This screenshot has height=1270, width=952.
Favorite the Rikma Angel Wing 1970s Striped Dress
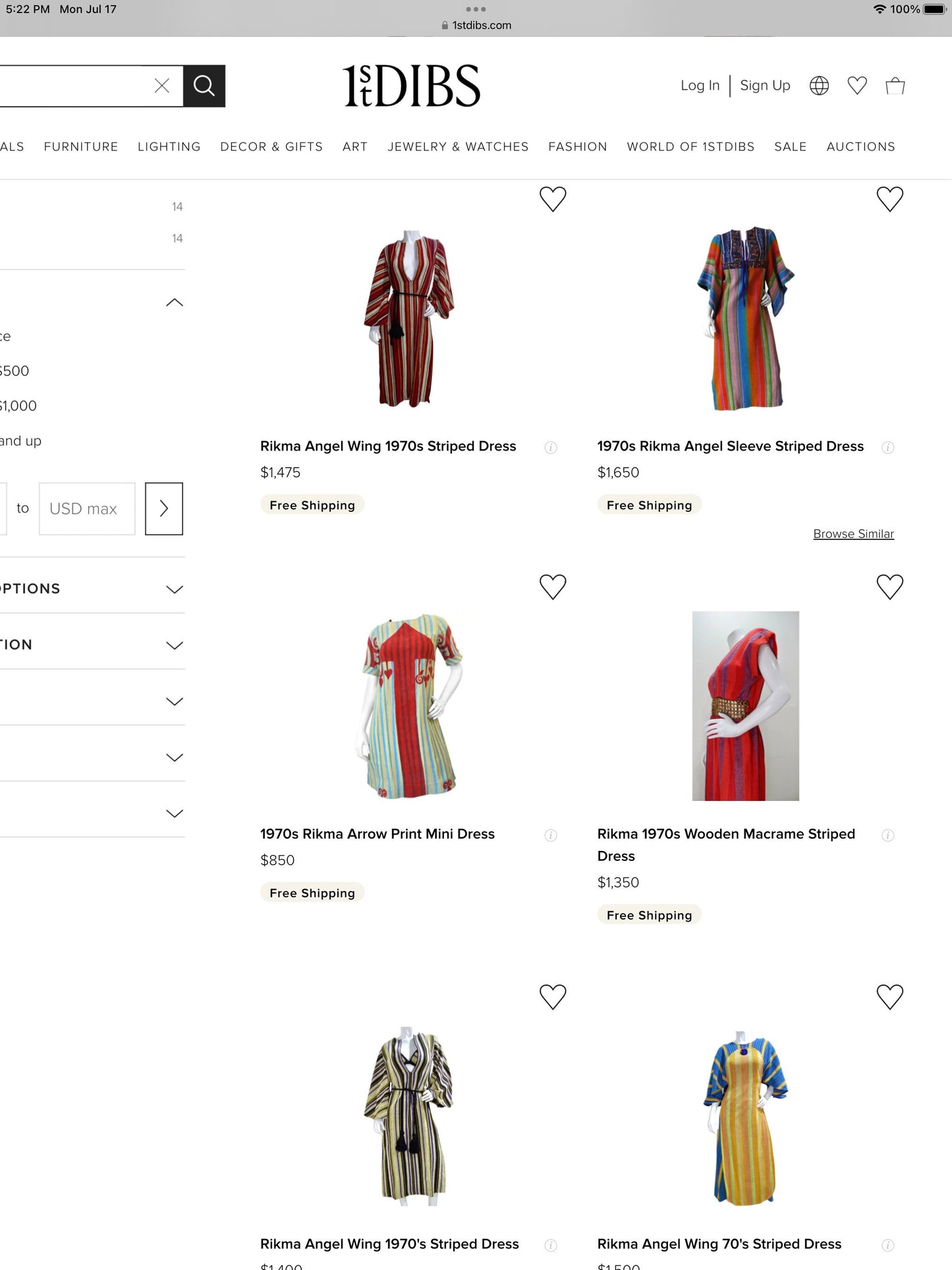pos(553,198)
